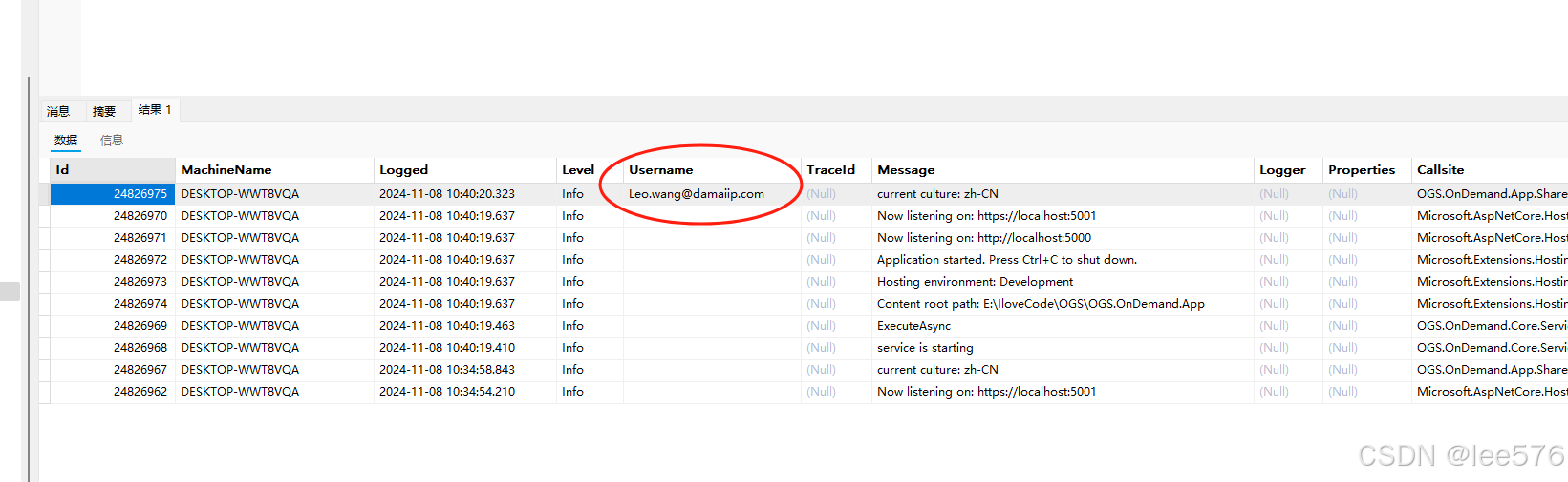This screenshot has width=1568, height=482.
Task: Click the TraceId (Null) cell in row 24826972
Action: (836, 260)
